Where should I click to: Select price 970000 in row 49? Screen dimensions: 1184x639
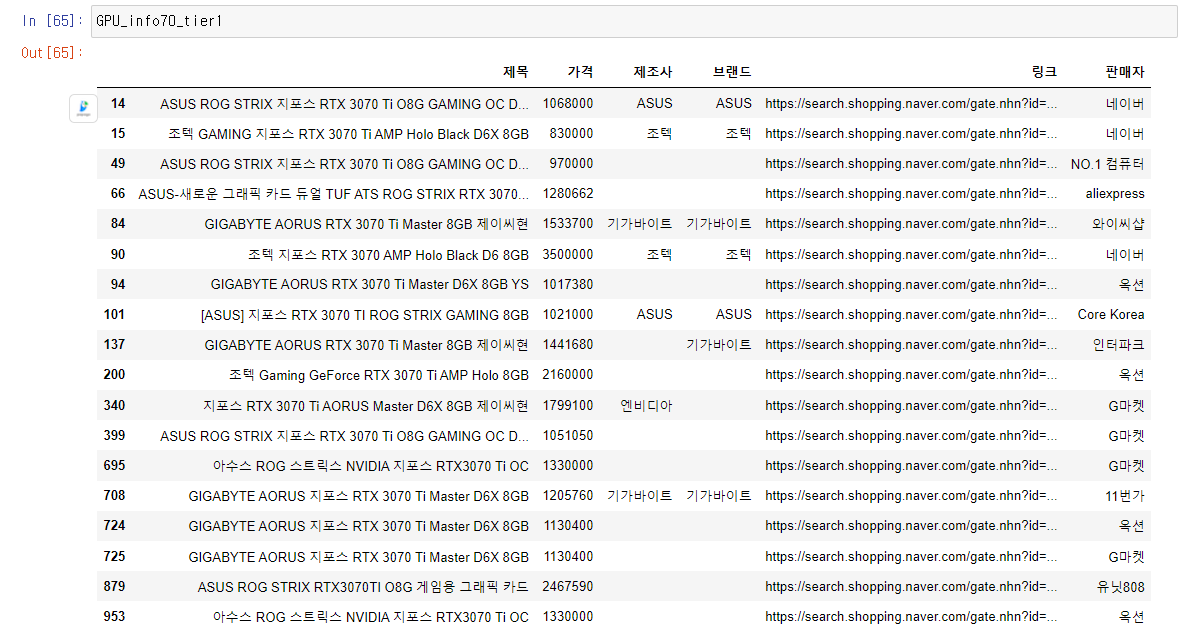[572, 164]
